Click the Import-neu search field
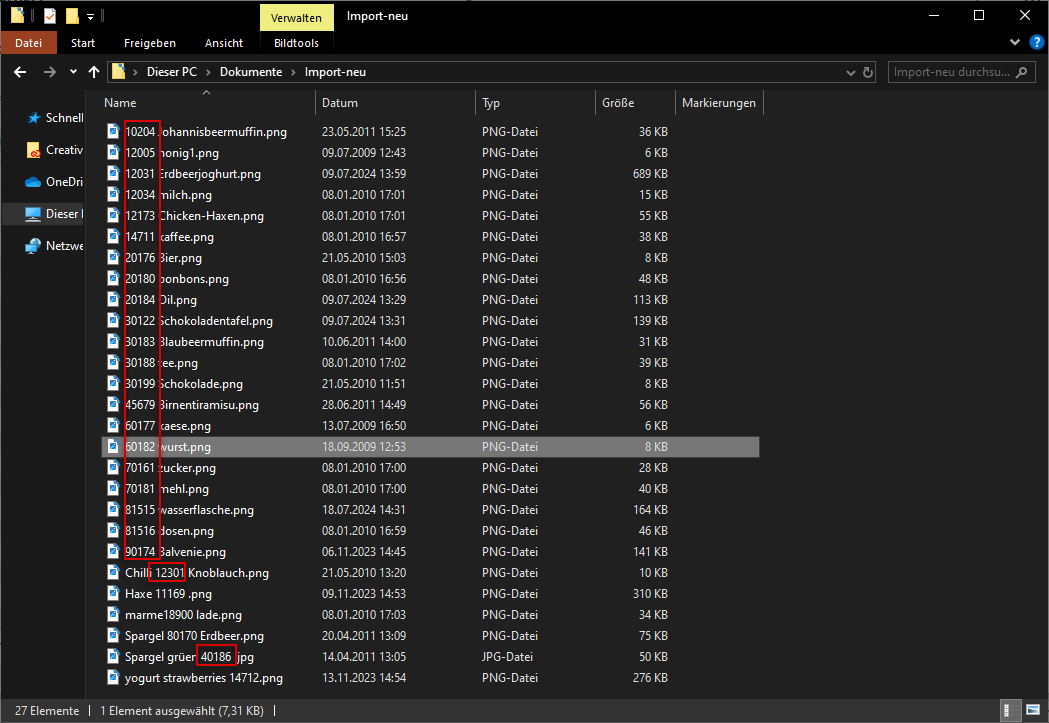 [950, 72]
